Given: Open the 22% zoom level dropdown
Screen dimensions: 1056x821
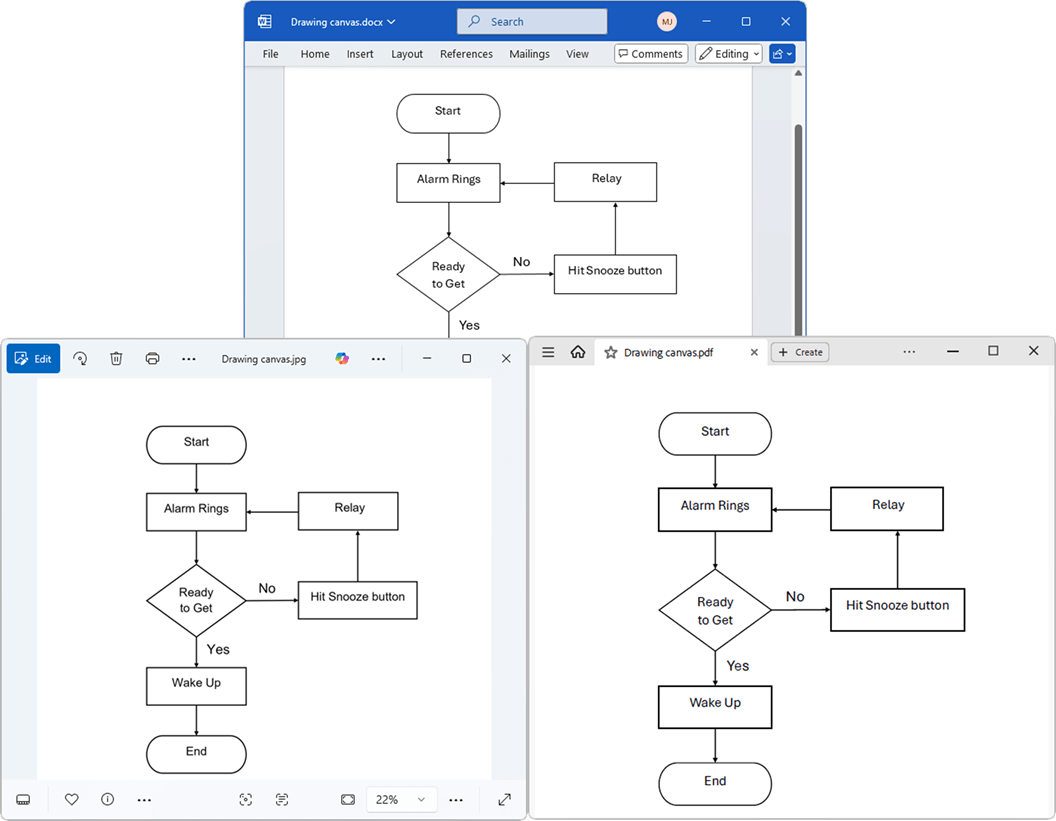Looking at the screenshot, I should click(402, 799).
